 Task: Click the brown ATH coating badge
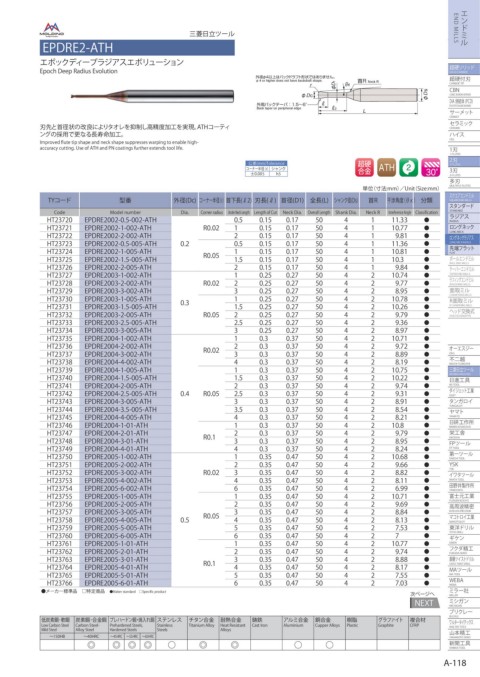[386, 168]
